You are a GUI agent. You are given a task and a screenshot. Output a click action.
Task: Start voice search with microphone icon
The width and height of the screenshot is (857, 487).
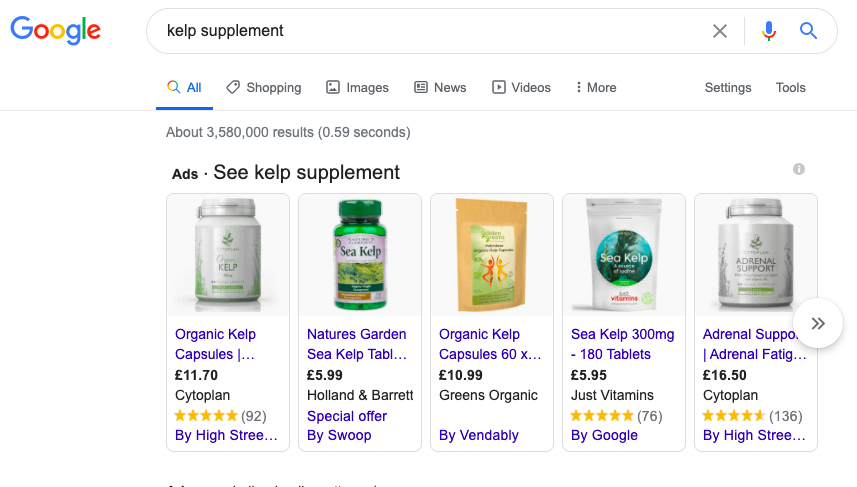click(769, 31)
